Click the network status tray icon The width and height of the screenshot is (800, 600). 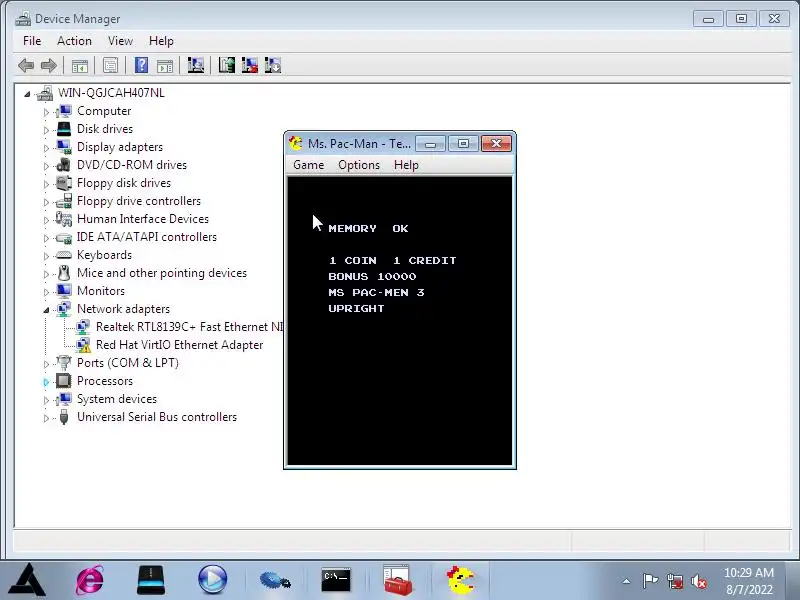click(675, 581)
